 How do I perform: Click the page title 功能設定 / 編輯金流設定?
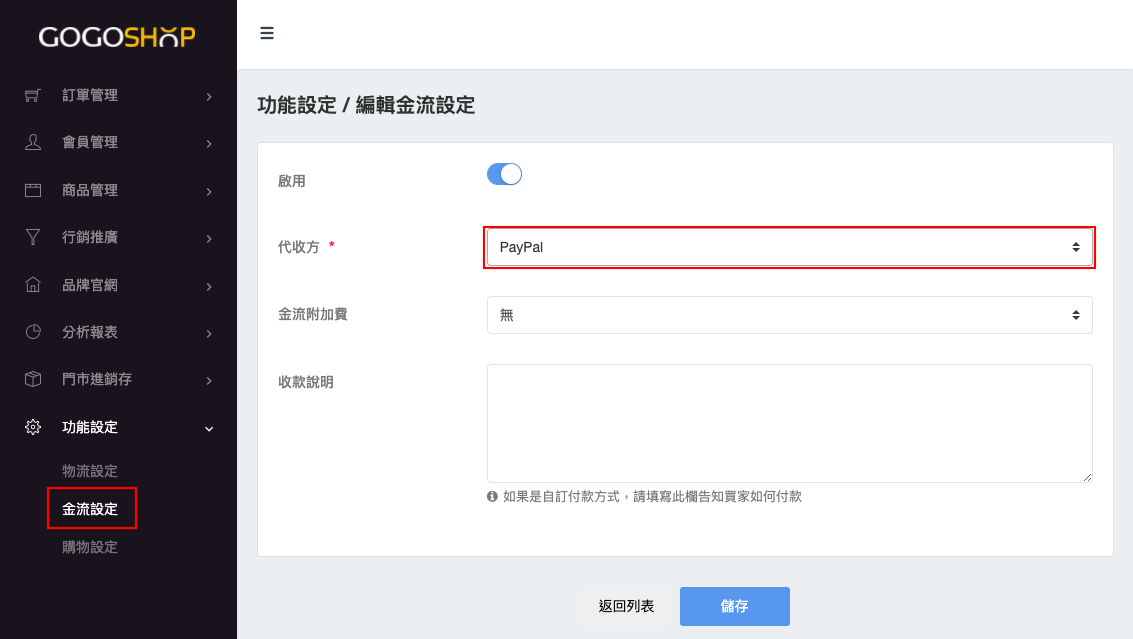pos(366,106)
